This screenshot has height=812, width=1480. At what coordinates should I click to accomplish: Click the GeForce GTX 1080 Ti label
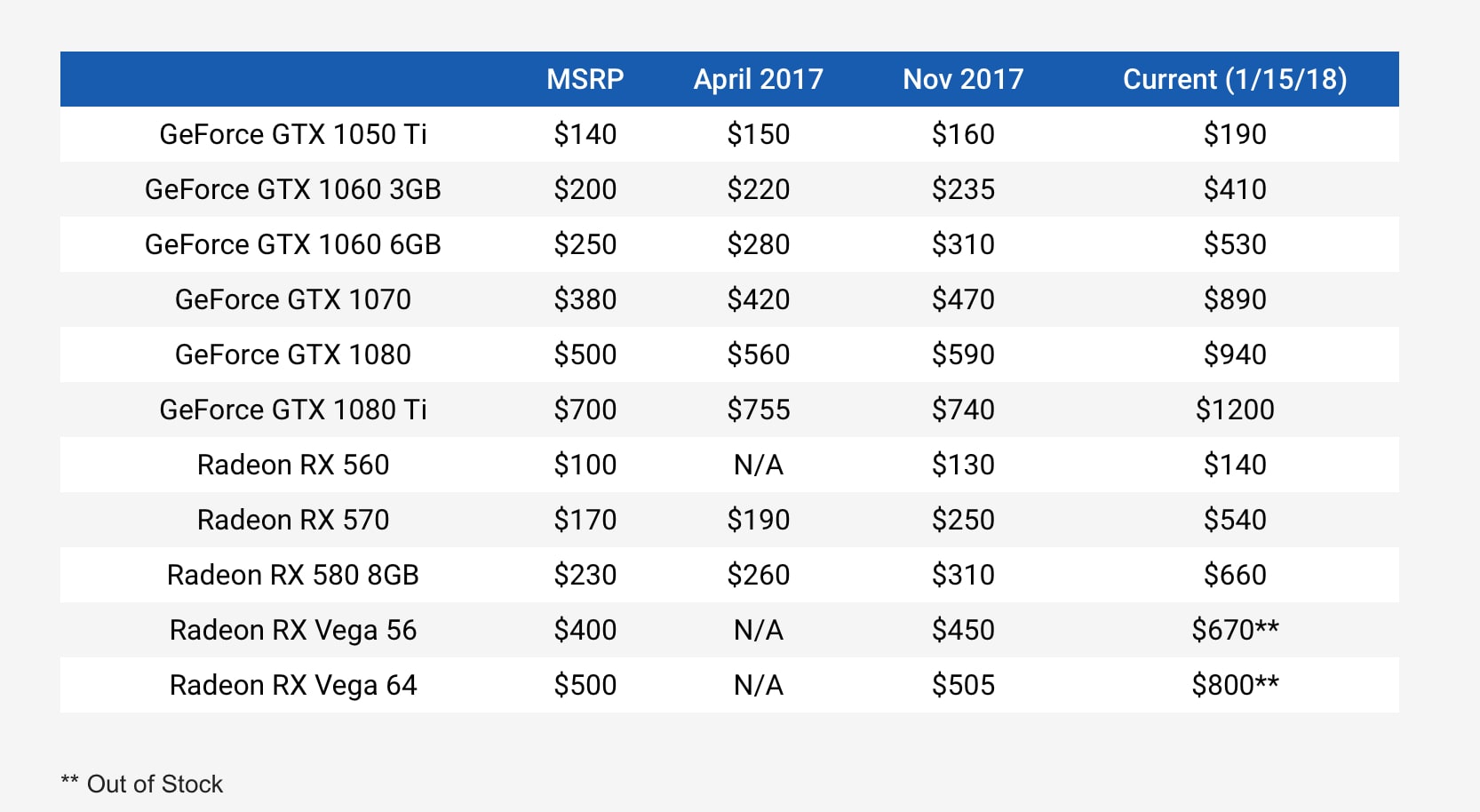293,410
